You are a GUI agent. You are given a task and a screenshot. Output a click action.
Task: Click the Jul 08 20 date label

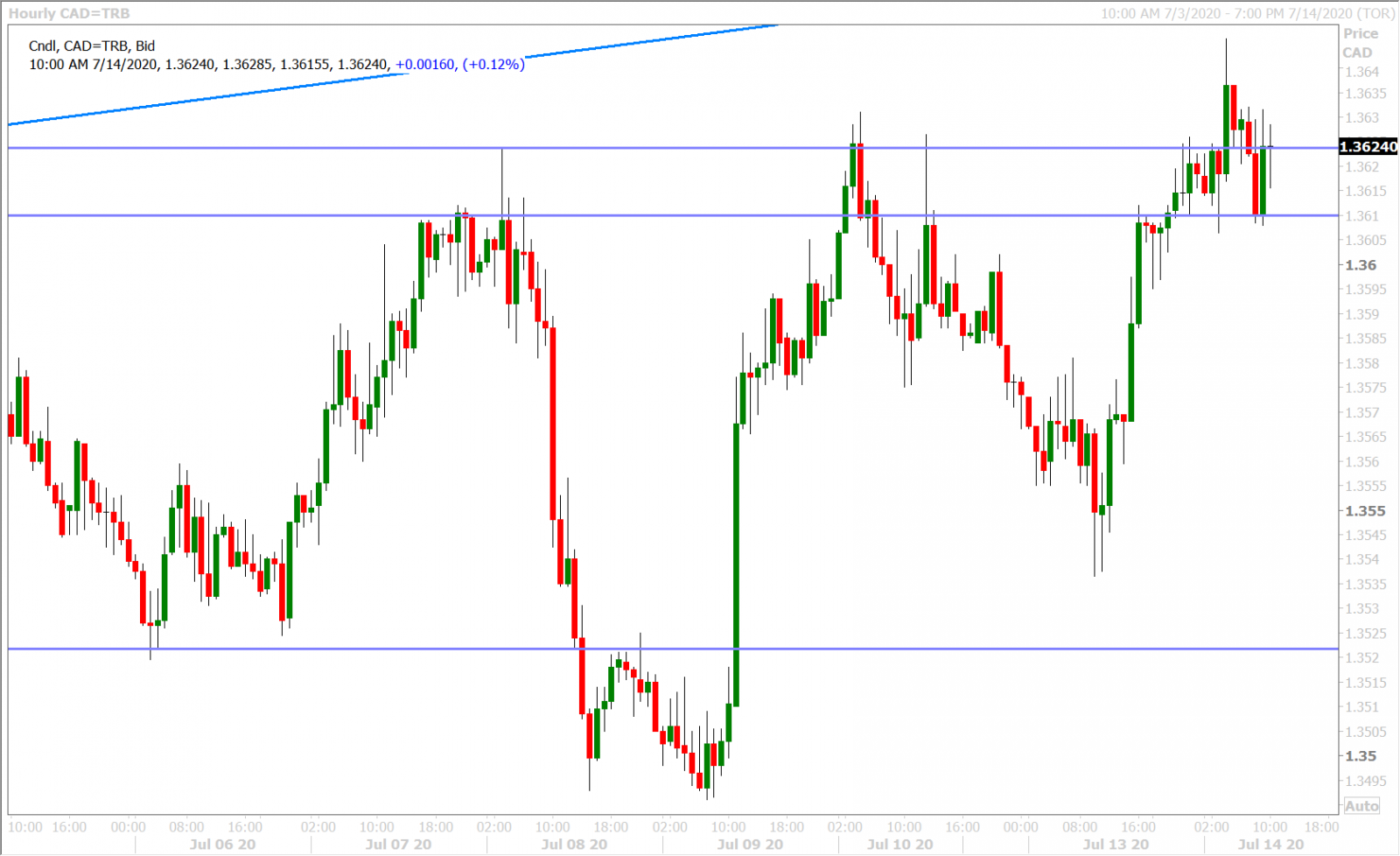click(574, 845)
